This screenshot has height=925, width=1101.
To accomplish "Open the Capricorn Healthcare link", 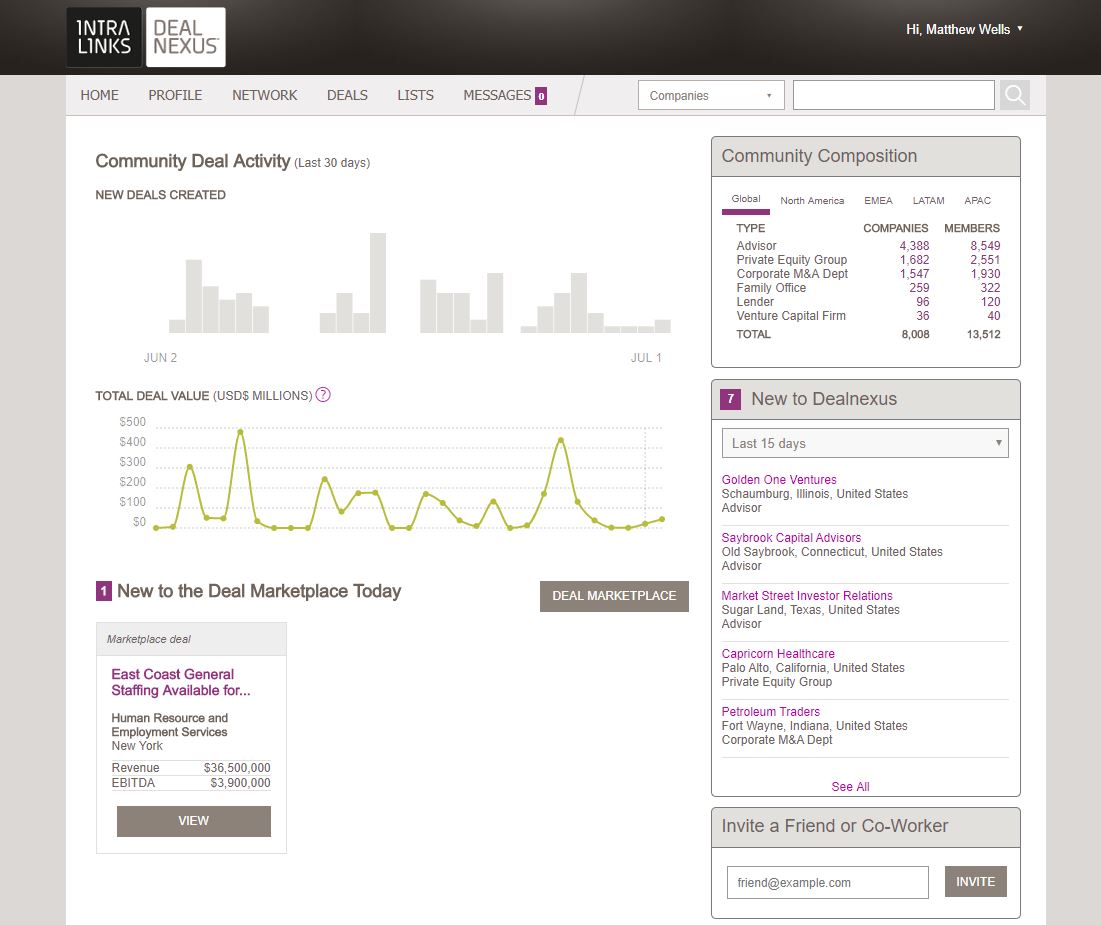I will coord(778,653).
